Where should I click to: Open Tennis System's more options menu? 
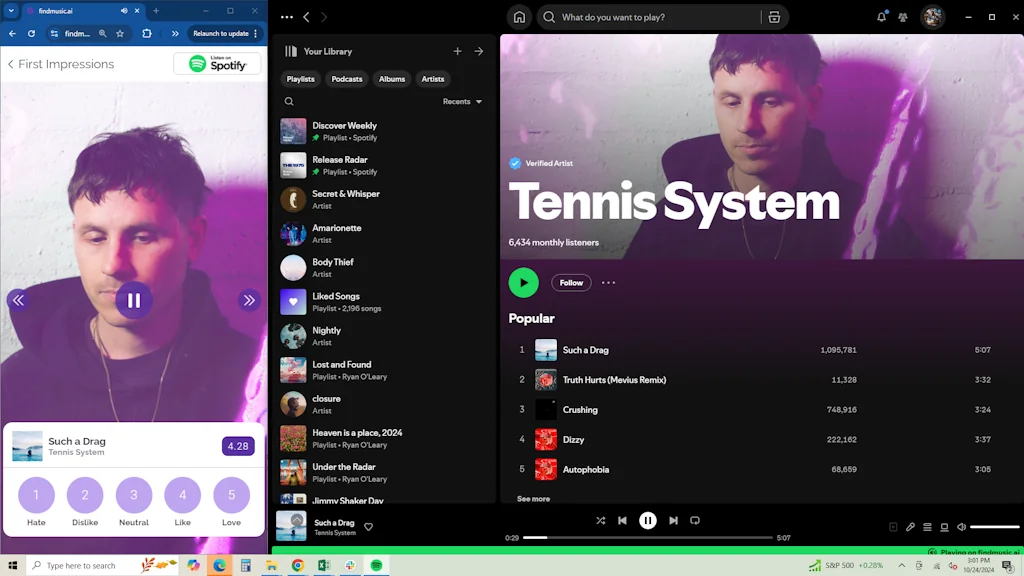click(x=608, y=282)
